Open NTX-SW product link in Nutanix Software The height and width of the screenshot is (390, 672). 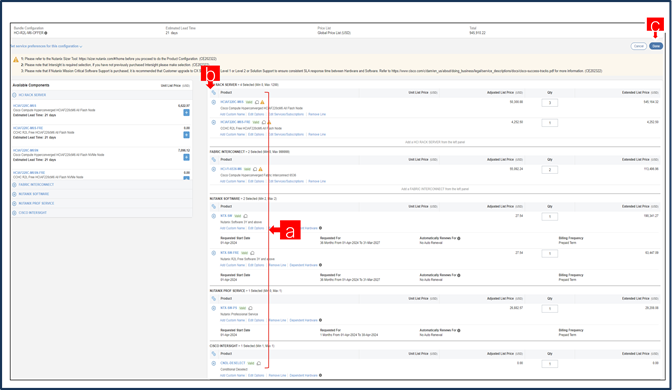[x=226, y=216]
